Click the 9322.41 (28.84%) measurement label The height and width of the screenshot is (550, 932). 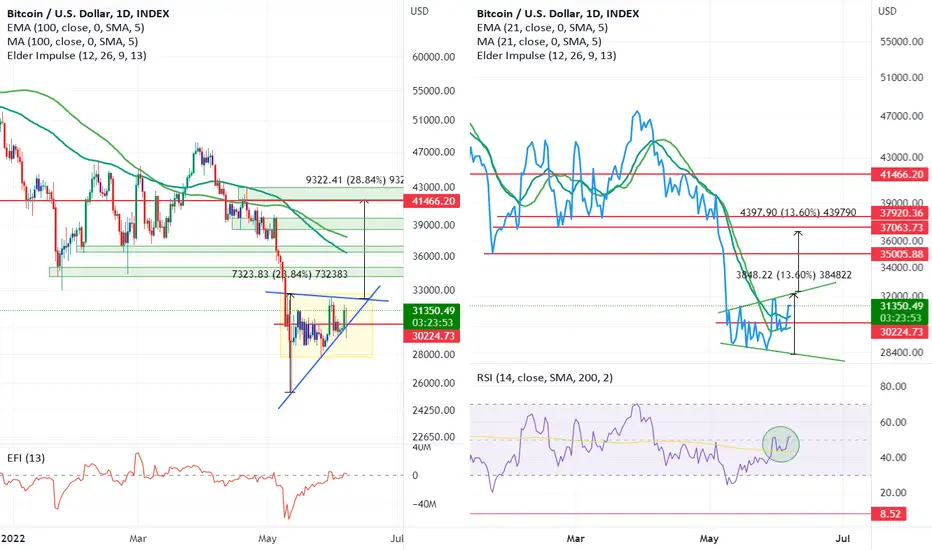point(355,180)
